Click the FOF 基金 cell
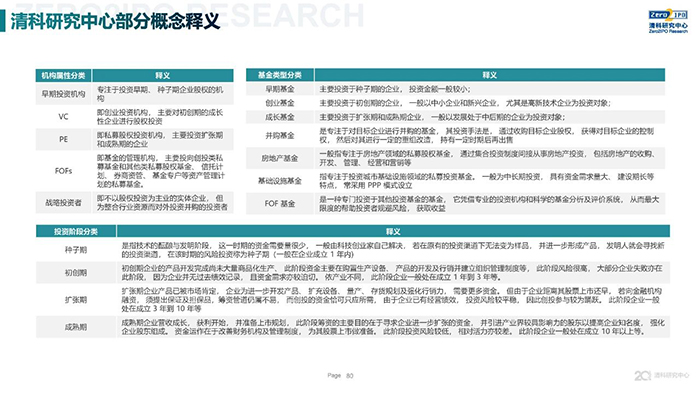Image resolution: width=700 pixels, height=394 pixels. point(280,203)
